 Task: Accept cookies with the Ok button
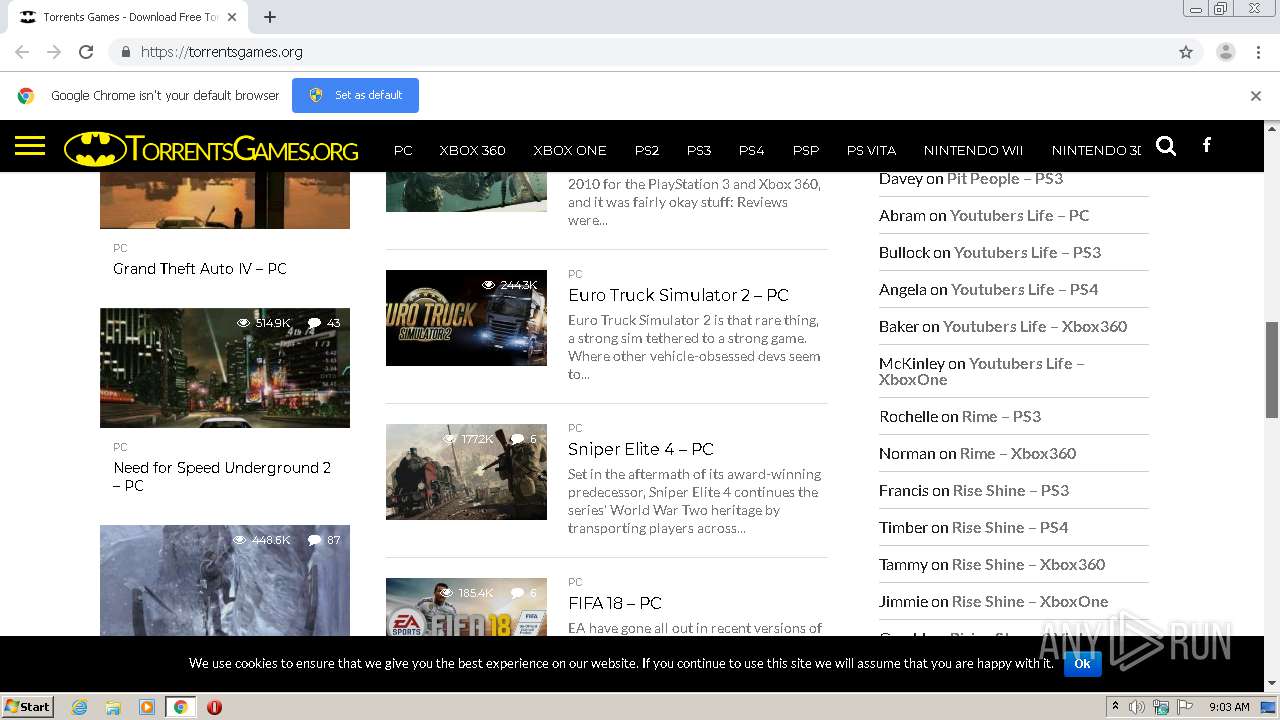[x=1082, y=663]
